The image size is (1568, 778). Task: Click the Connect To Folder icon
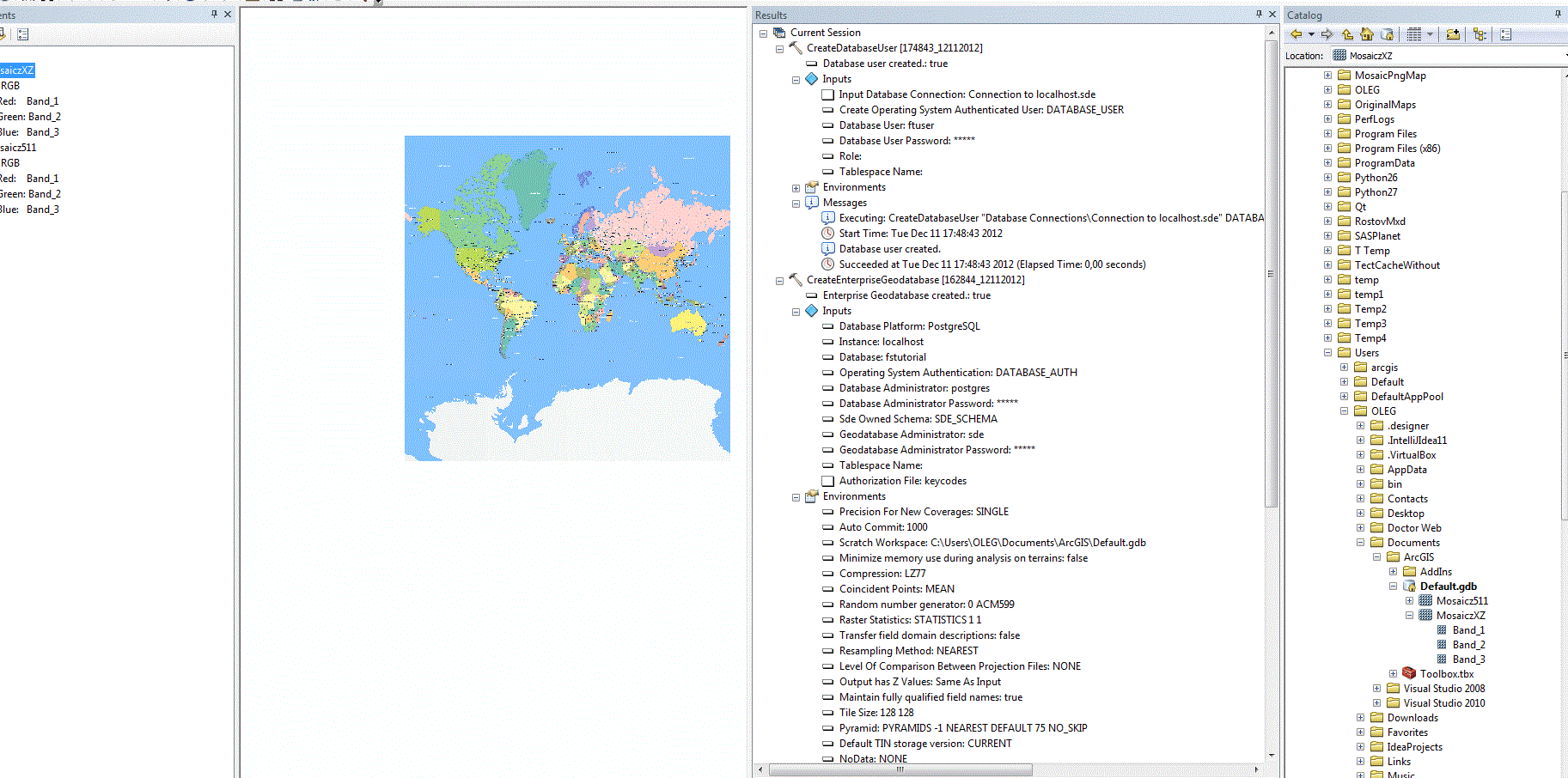[x=1453, y=34]
